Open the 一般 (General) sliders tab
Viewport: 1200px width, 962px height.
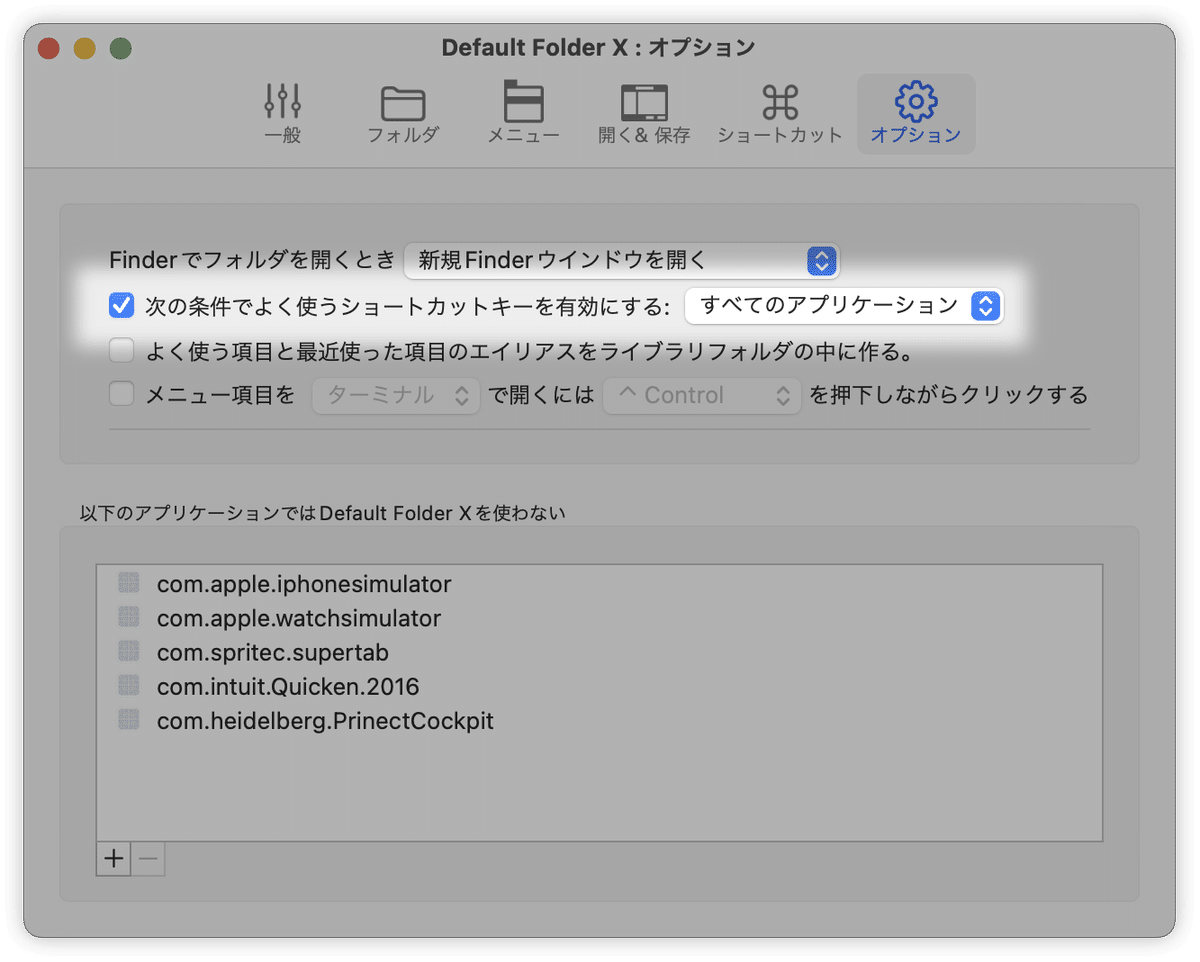pyautogui.click(x=283, y=113)
